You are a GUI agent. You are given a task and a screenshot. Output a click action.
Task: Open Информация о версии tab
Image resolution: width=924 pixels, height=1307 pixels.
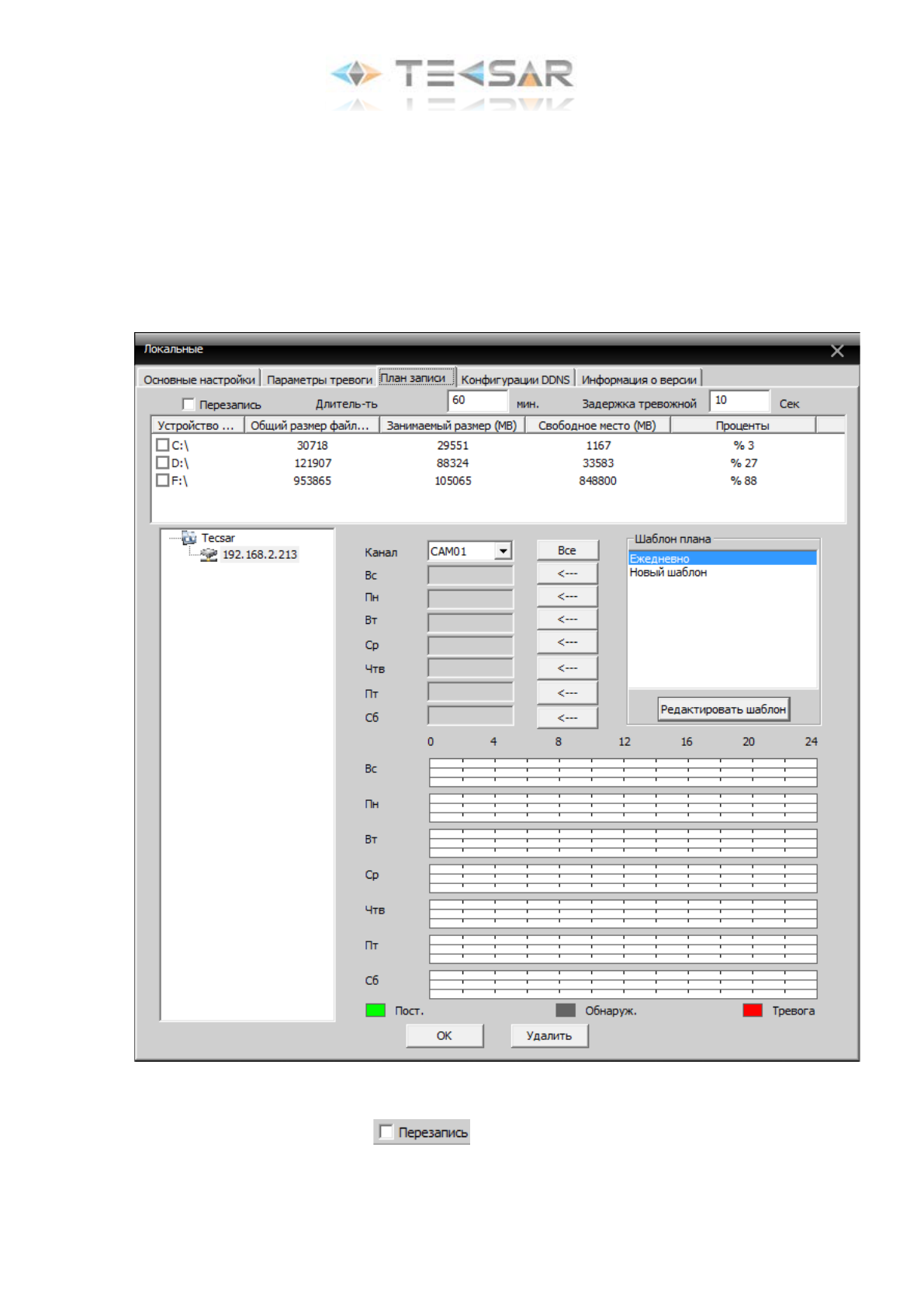pyautogui.click(x=638, y=380)
